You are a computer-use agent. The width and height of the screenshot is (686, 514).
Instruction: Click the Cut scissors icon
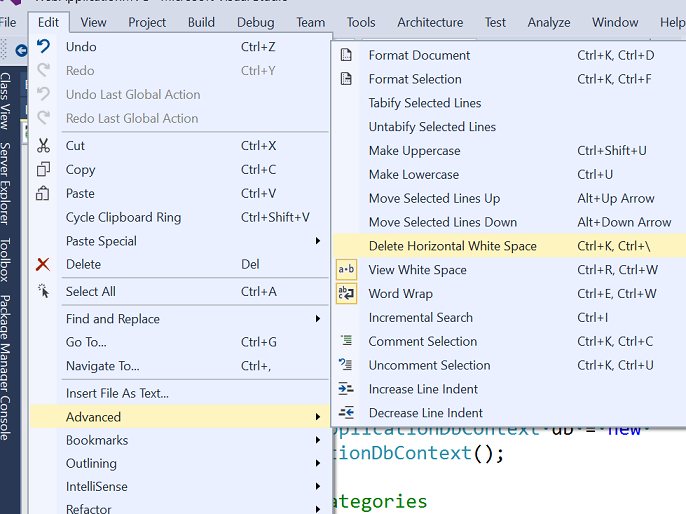pos(43,145)
